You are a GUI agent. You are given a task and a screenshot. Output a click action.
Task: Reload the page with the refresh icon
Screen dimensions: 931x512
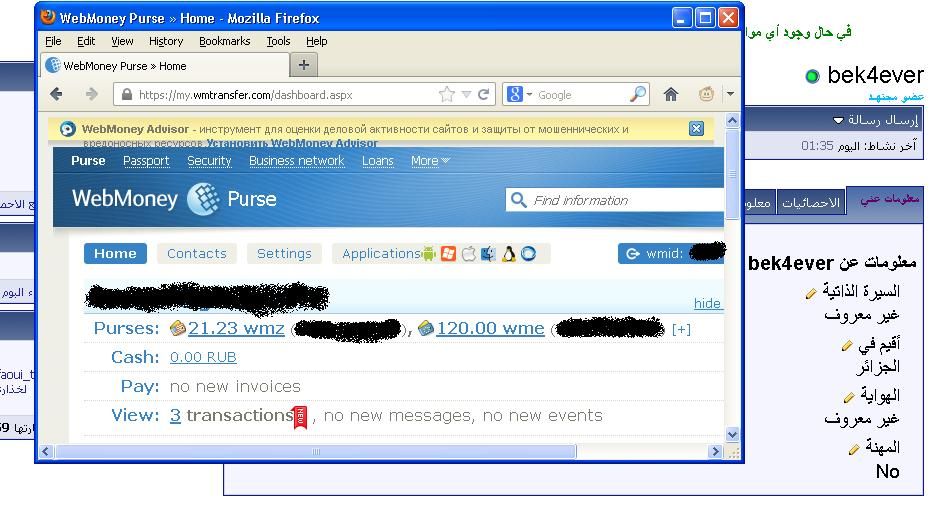(484, 94)
